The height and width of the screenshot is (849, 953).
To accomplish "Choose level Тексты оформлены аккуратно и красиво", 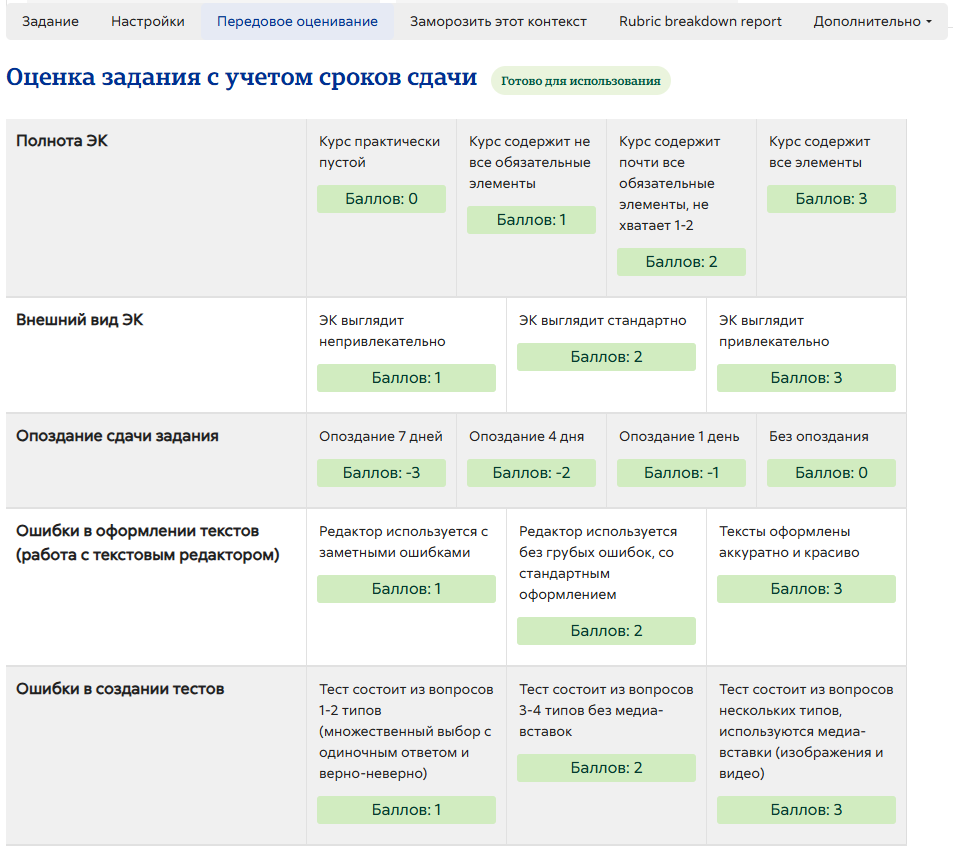I will tap(789, 542).
